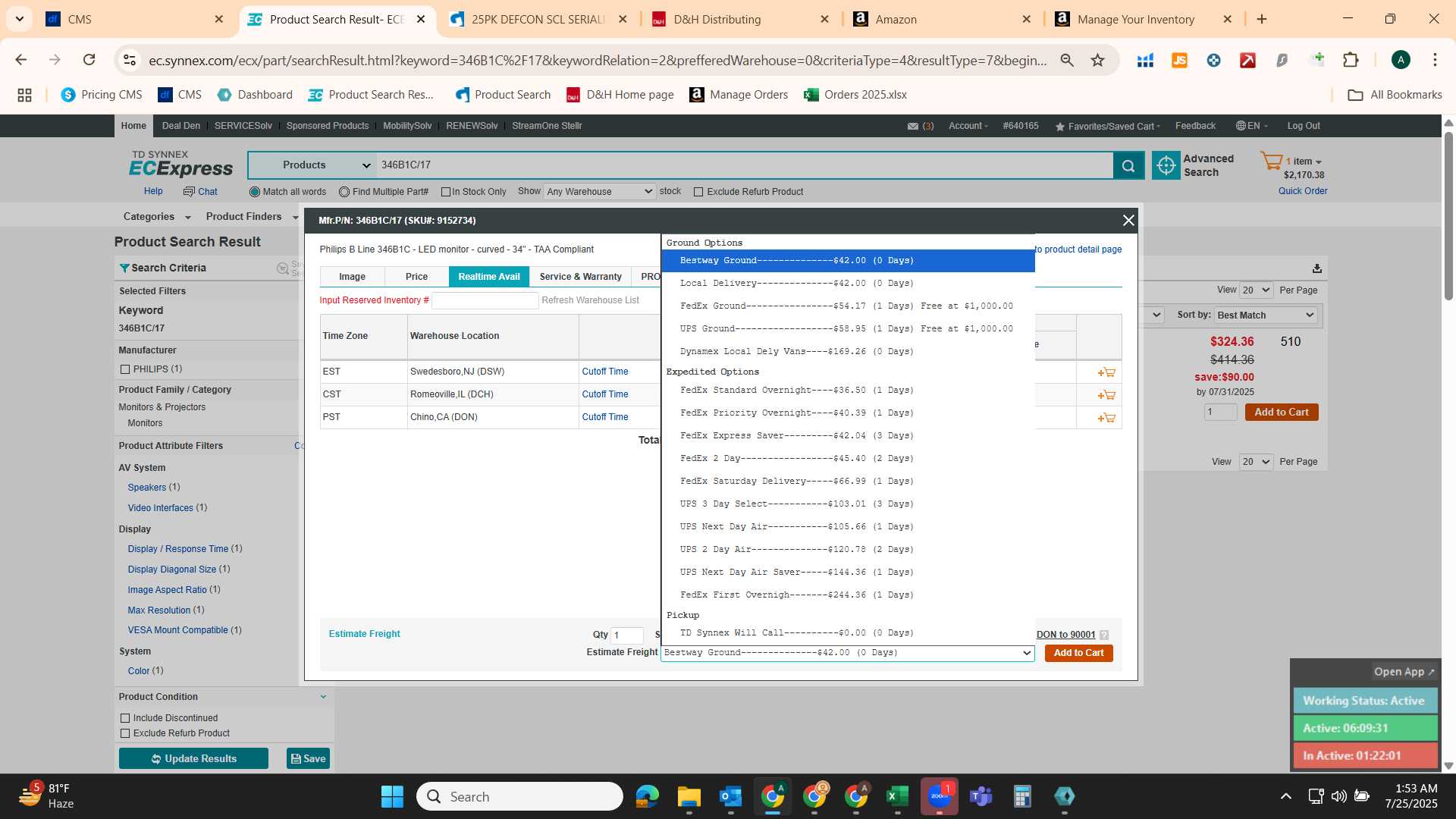Switch to the Image tab
Viewport: 1456px width, 819px height.
[x=352, y=277]
